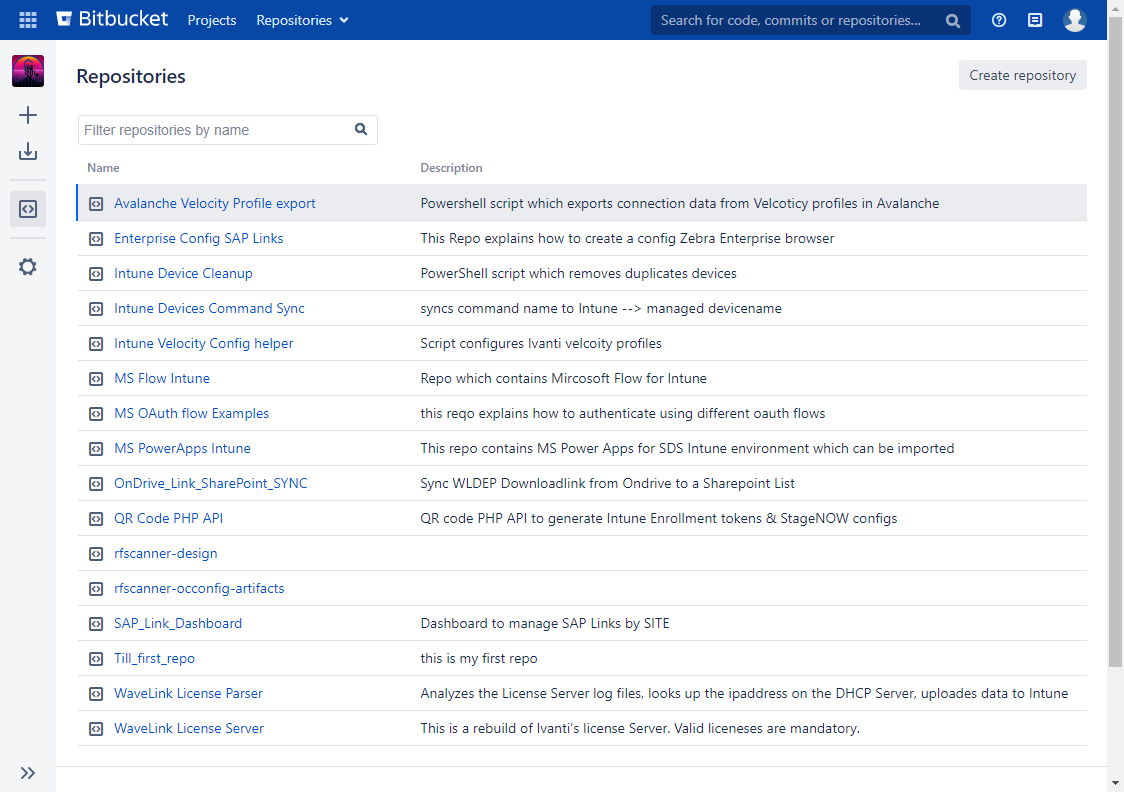Open WaveLink License Parser repository
This screenshot has width=1124, height=792.
click(189, 694)
